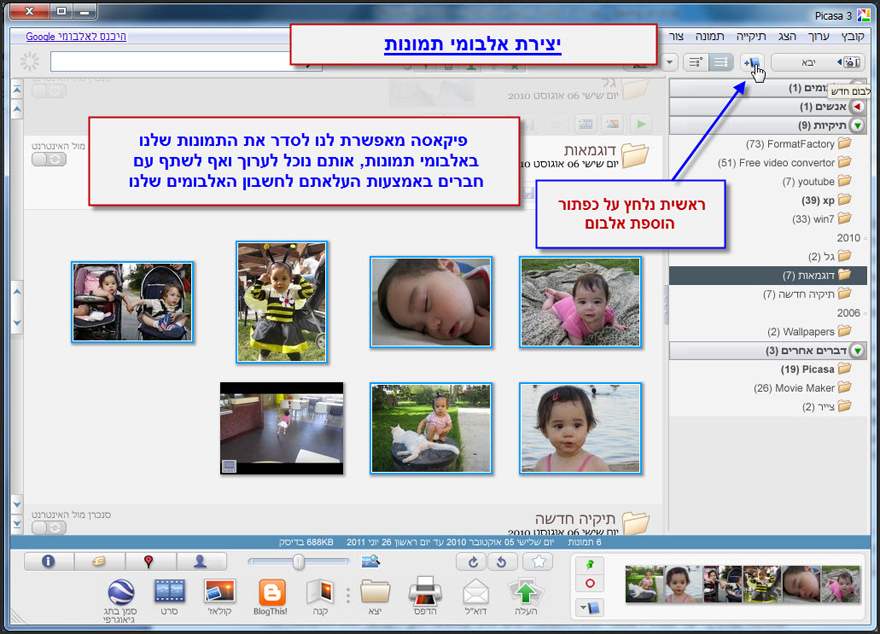Open the filter dropdown arrow beside view buttons
880x634 pixels.
pyautogui.click(x=670, y=62)
